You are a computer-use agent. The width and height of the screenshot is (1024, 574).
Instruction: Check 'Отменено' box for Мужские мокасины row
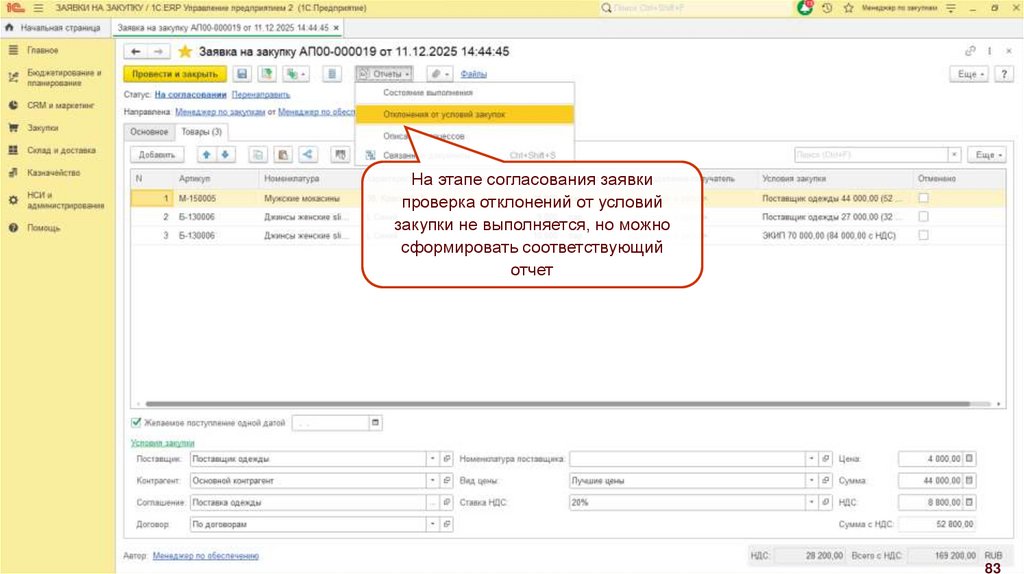tap(923, 198)
